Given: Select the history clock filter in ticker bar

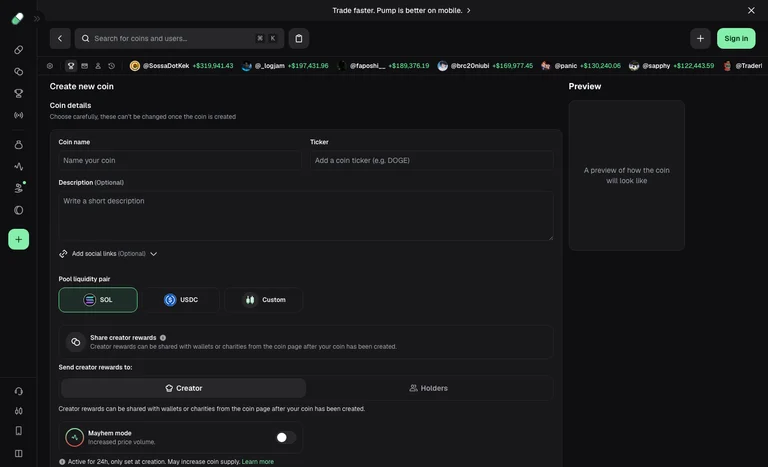Looking at the screenshot, I should tap(112, 66).
